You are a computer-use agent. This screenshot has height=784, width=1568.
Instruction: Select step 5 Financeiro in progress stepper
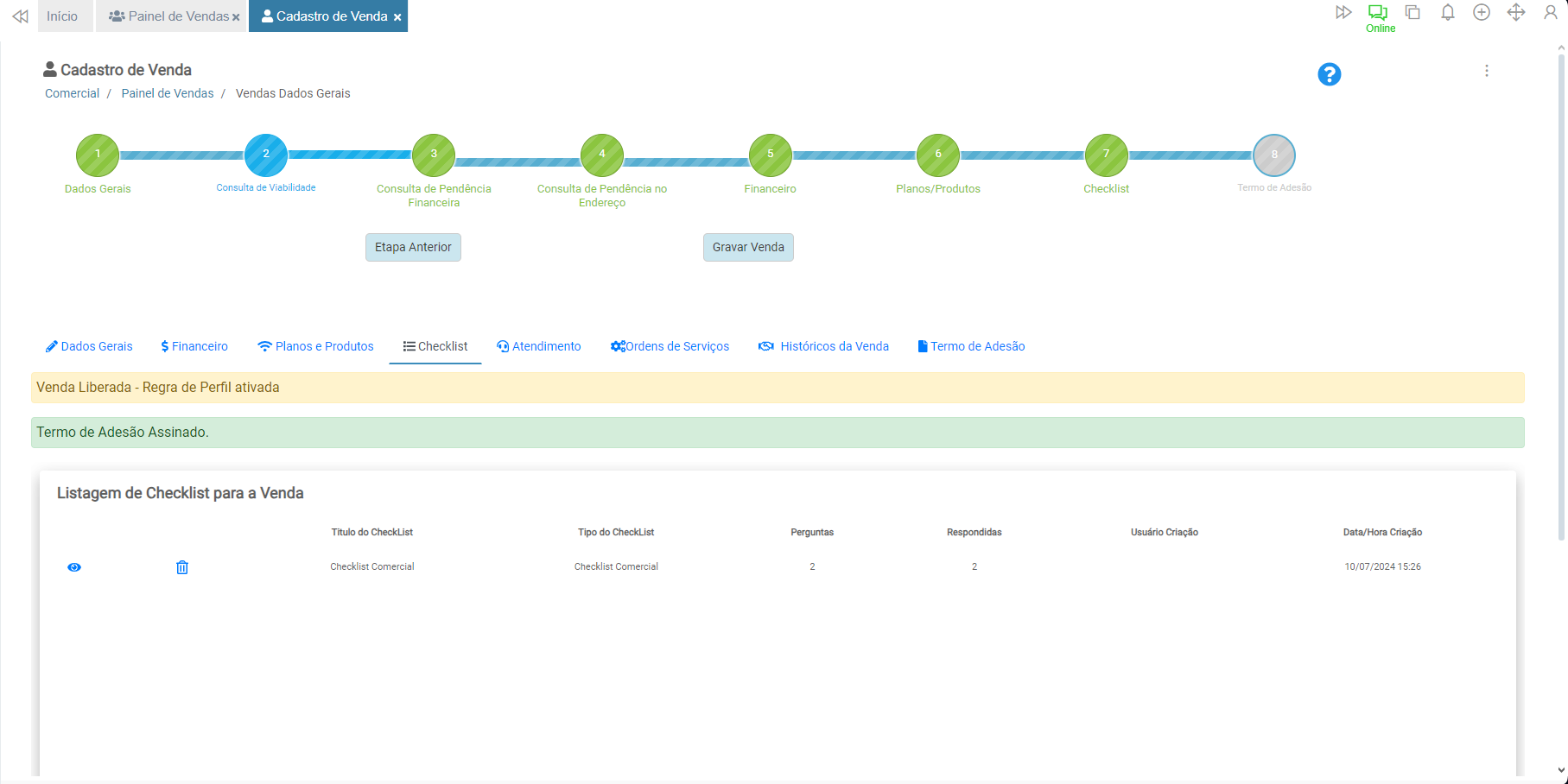click(770, 155)
